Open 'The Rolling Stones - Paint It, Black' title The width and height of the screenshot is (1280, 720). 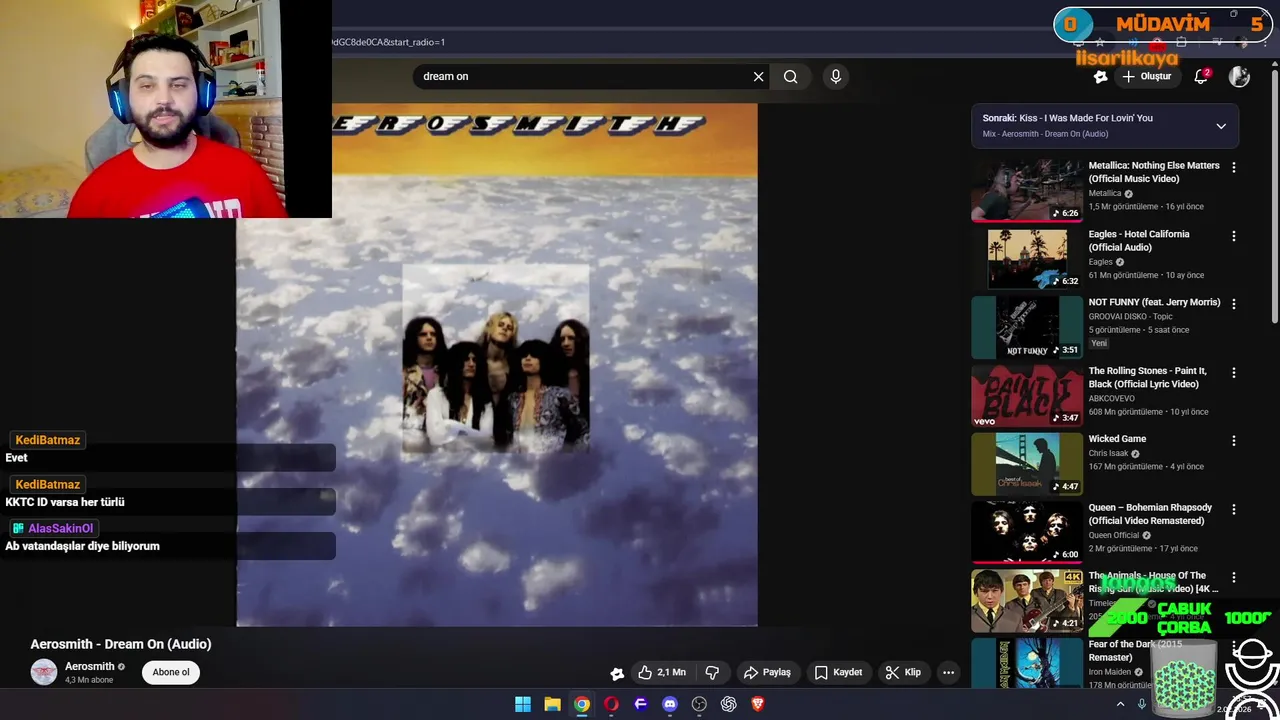[x=1148, y=377]
